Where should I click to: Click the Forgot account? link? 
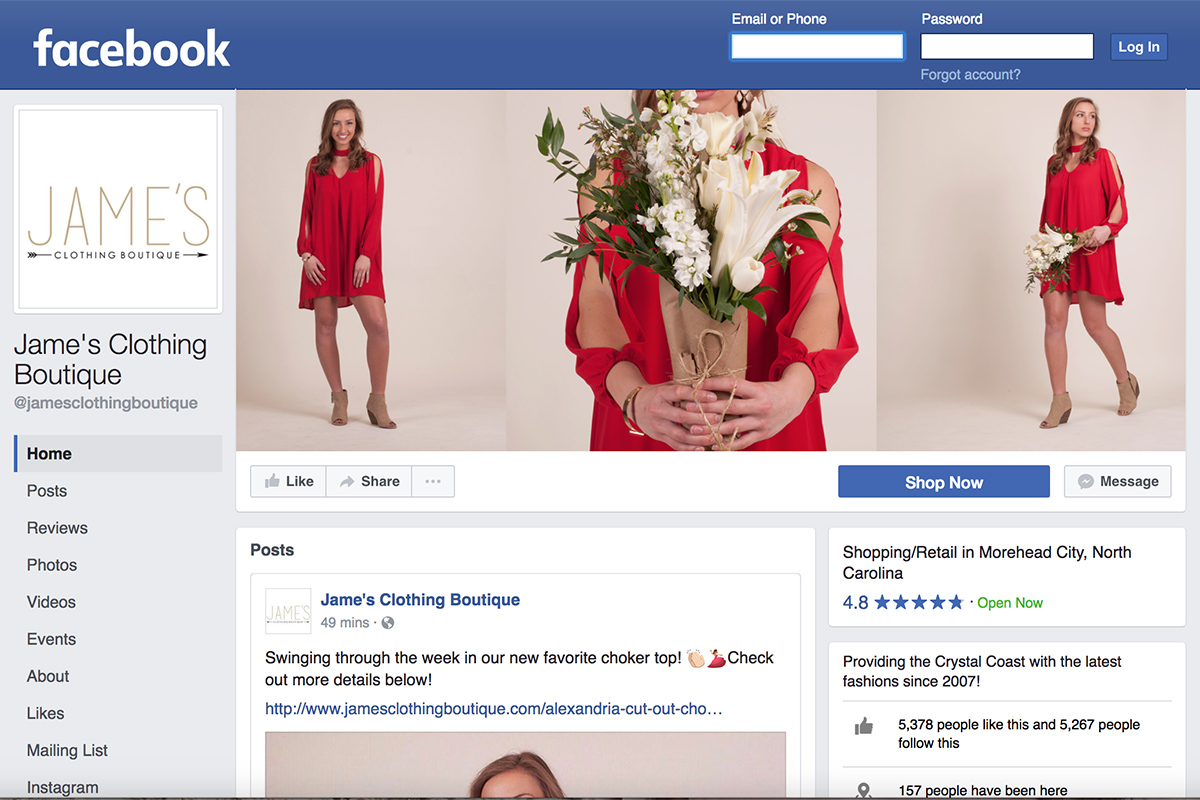[x=971, y=75]
